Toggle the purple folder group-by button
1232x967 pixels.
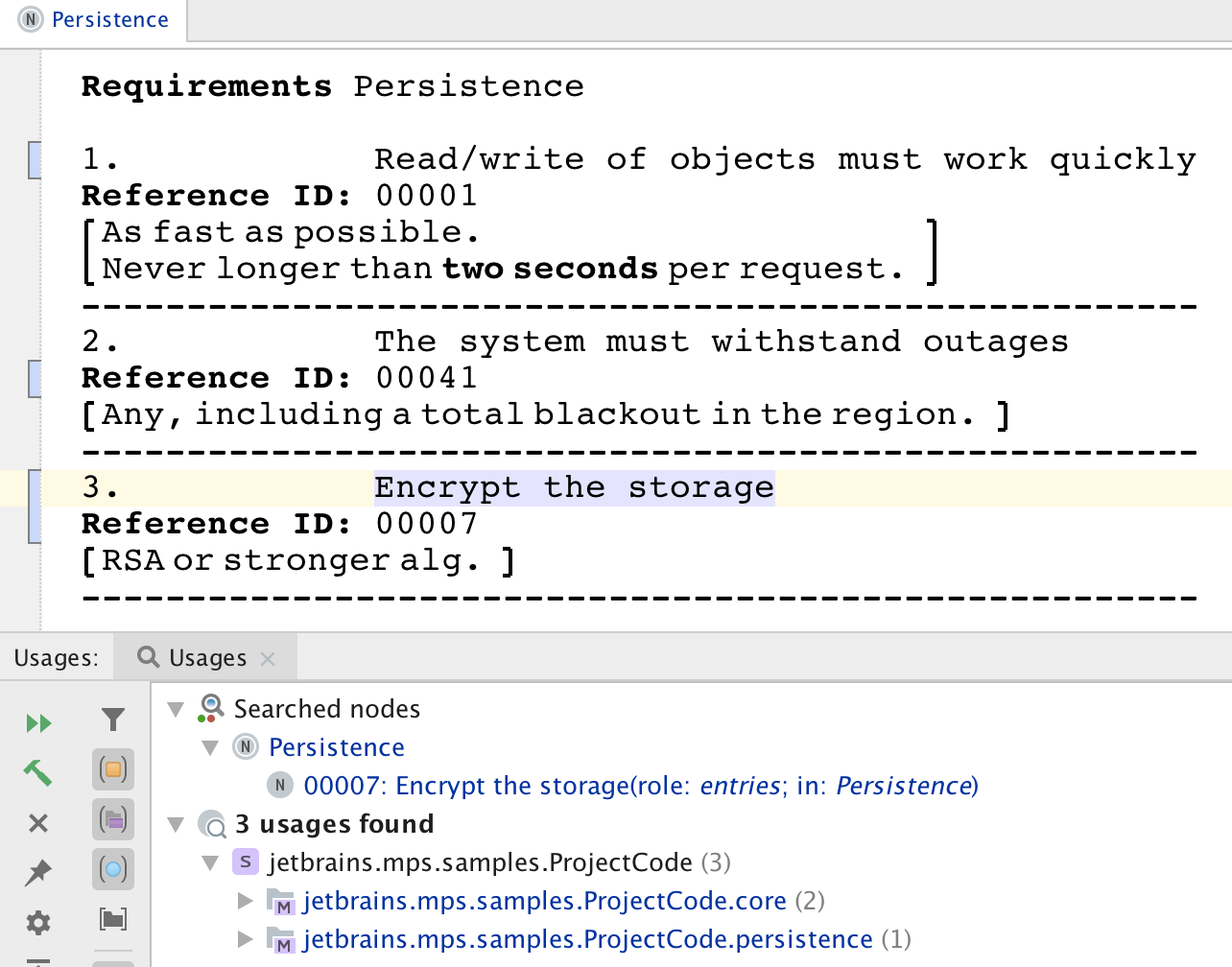tap(113, 819)
